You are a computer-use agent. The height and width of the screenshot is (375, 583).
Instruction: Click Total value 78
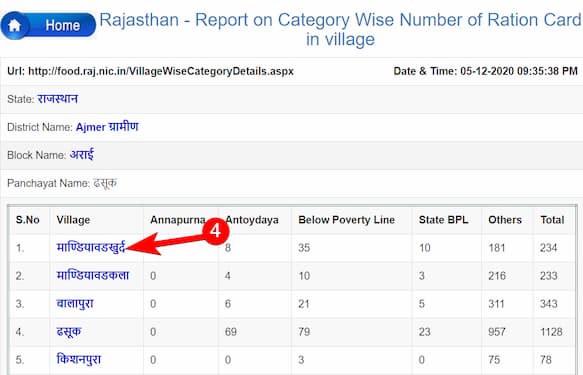click(546, 360)
